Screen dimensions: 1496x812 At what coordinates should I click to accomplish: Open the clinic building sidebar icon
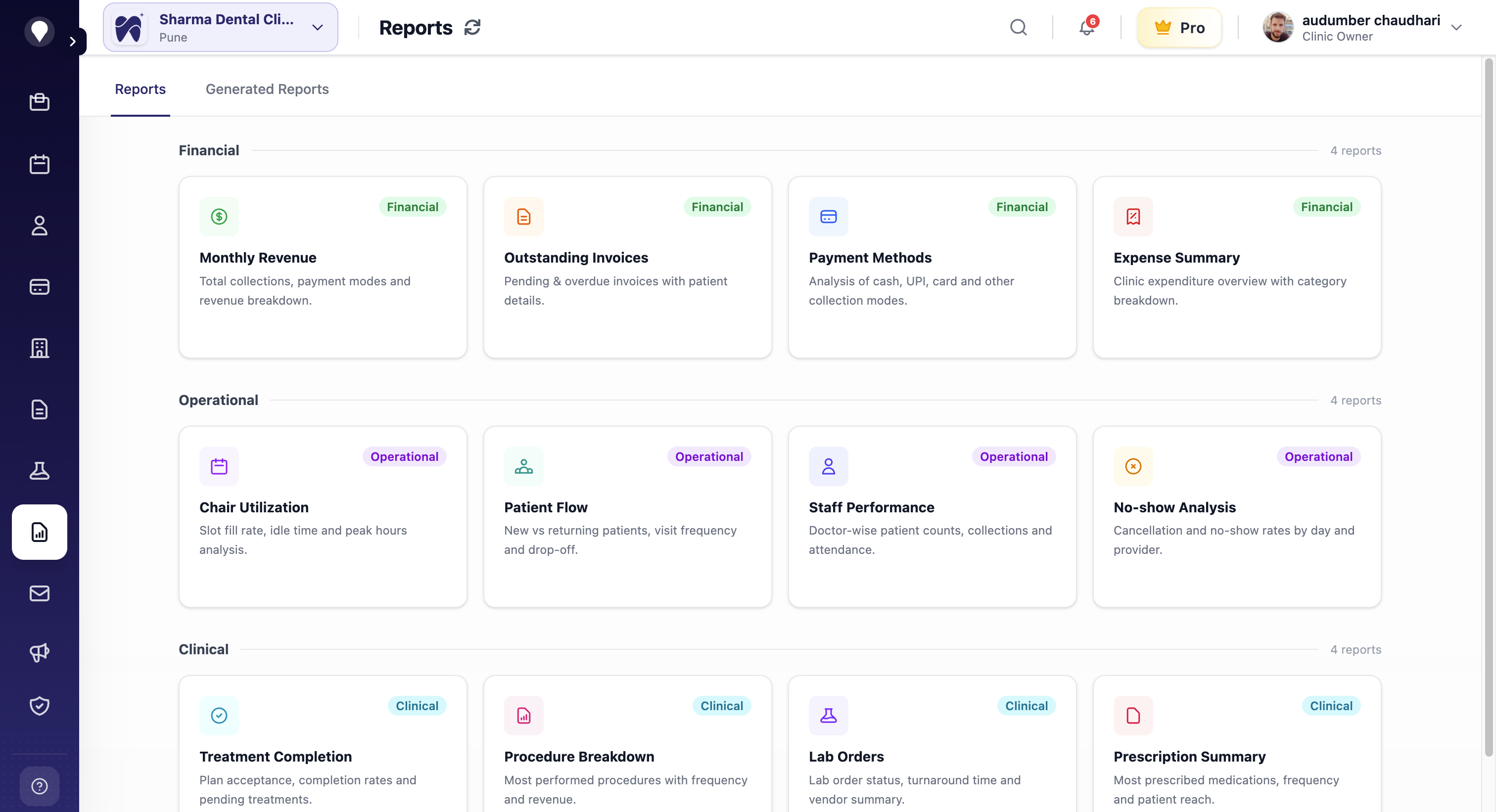(40, 348)
